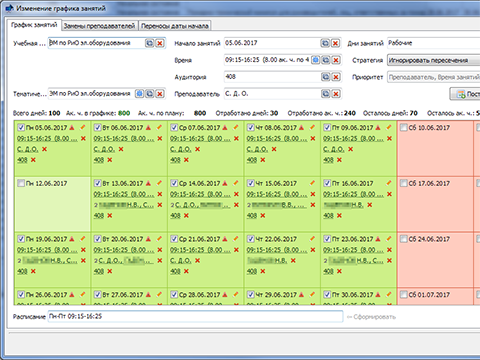
Task: Open selector icon for Аудитория field
Action: click(325, 77)
